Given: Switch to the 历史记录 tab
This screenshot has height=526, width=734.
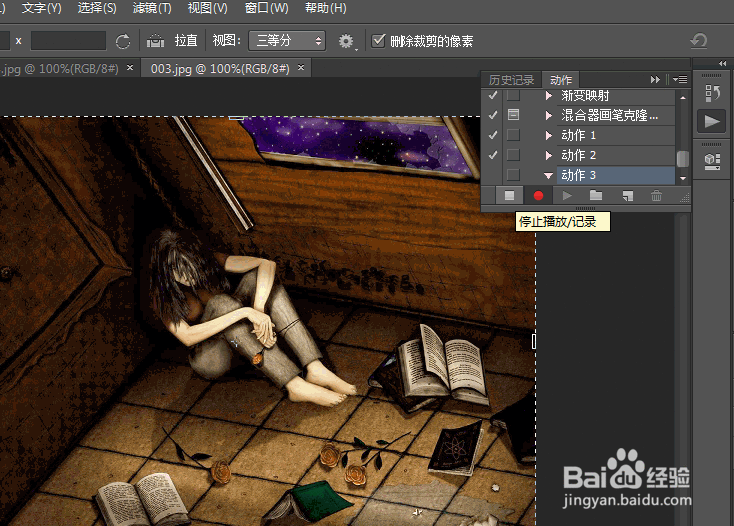Looking at the screenshot, I should 511,80.
